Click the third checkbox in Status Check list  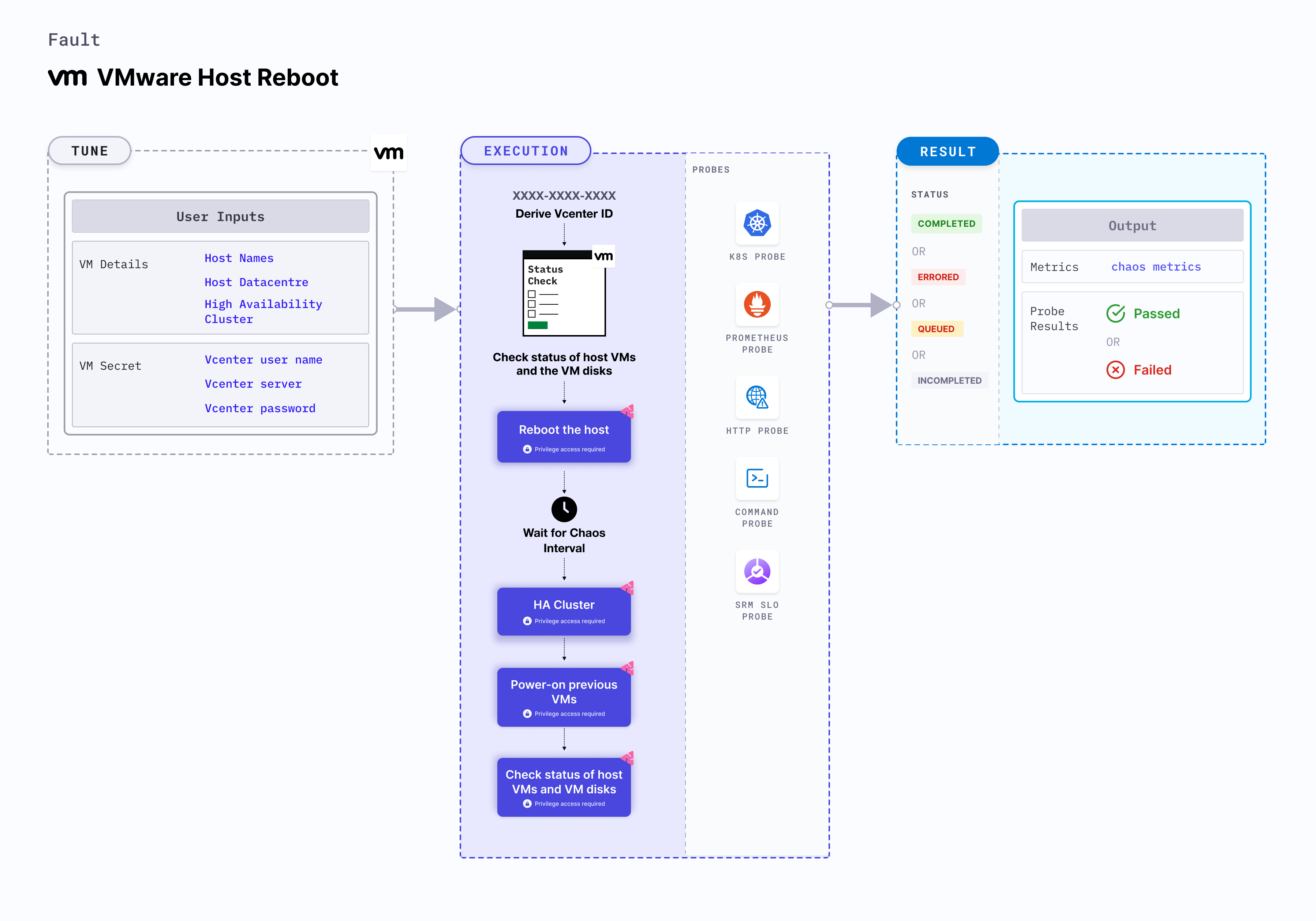(x=532, y=314)
